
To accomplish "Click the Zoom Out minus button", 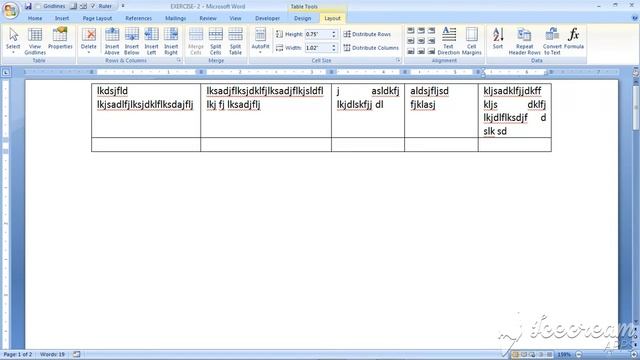I will [x=579, y=355].
